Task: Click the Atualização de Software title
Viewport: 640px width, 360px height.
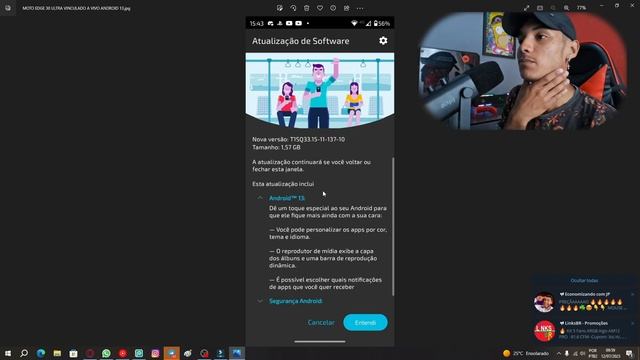Action: click(300, 41)
